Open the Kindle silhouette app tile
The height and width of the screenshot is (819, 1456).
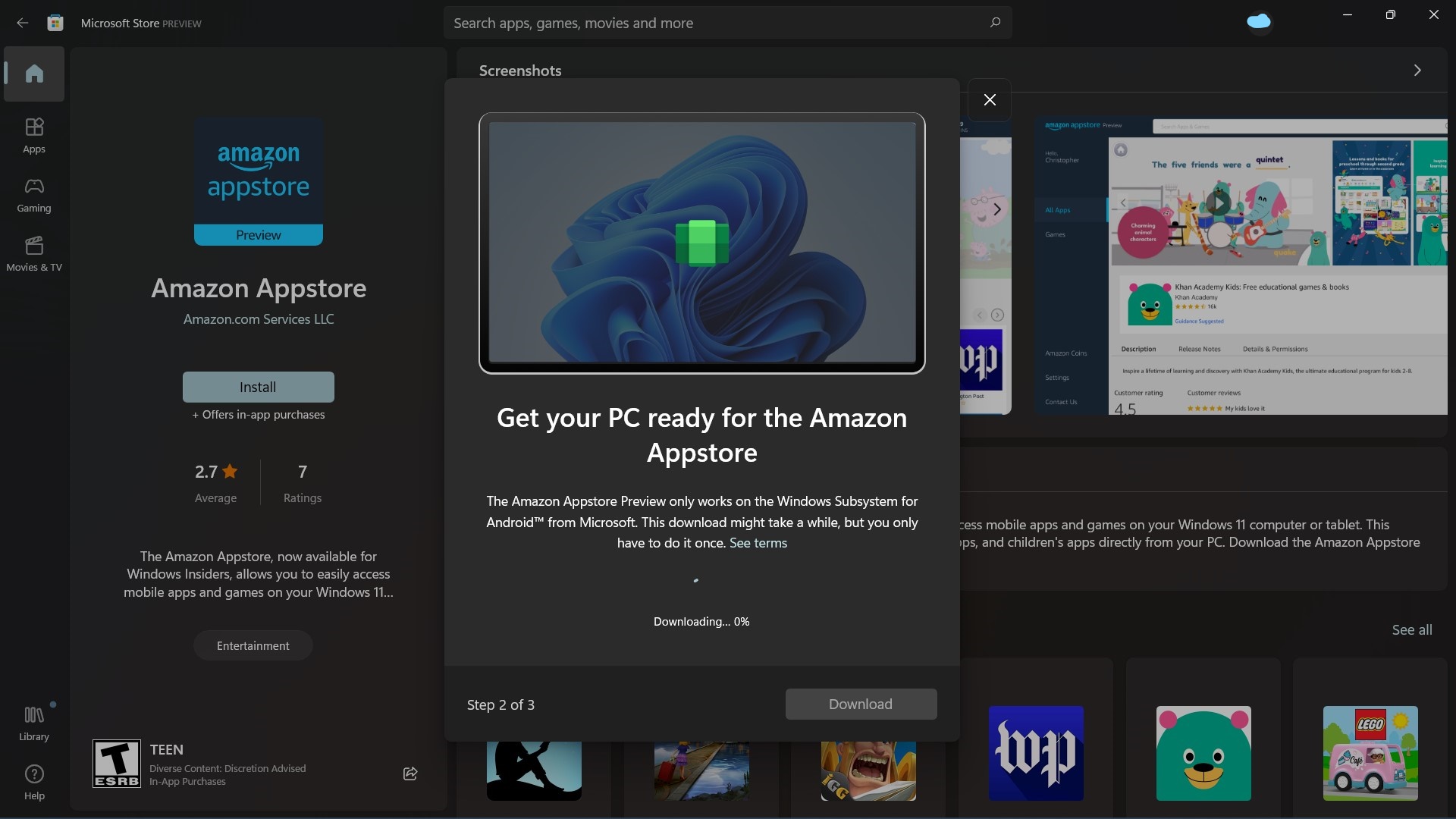tap(534, 770)
